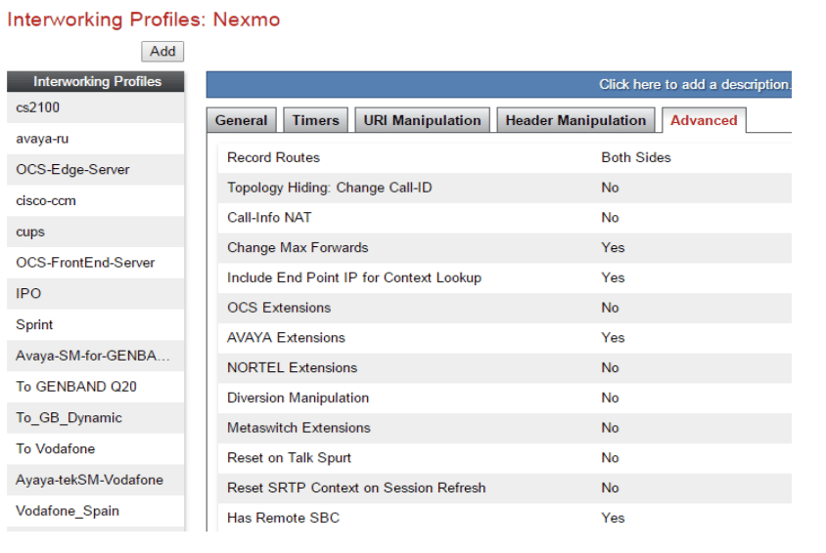The height and width of the screenshot is (553, 826).
Task: Click the Diversion Manipulation label
Action: pyautogui.click(x=298, y=398)
